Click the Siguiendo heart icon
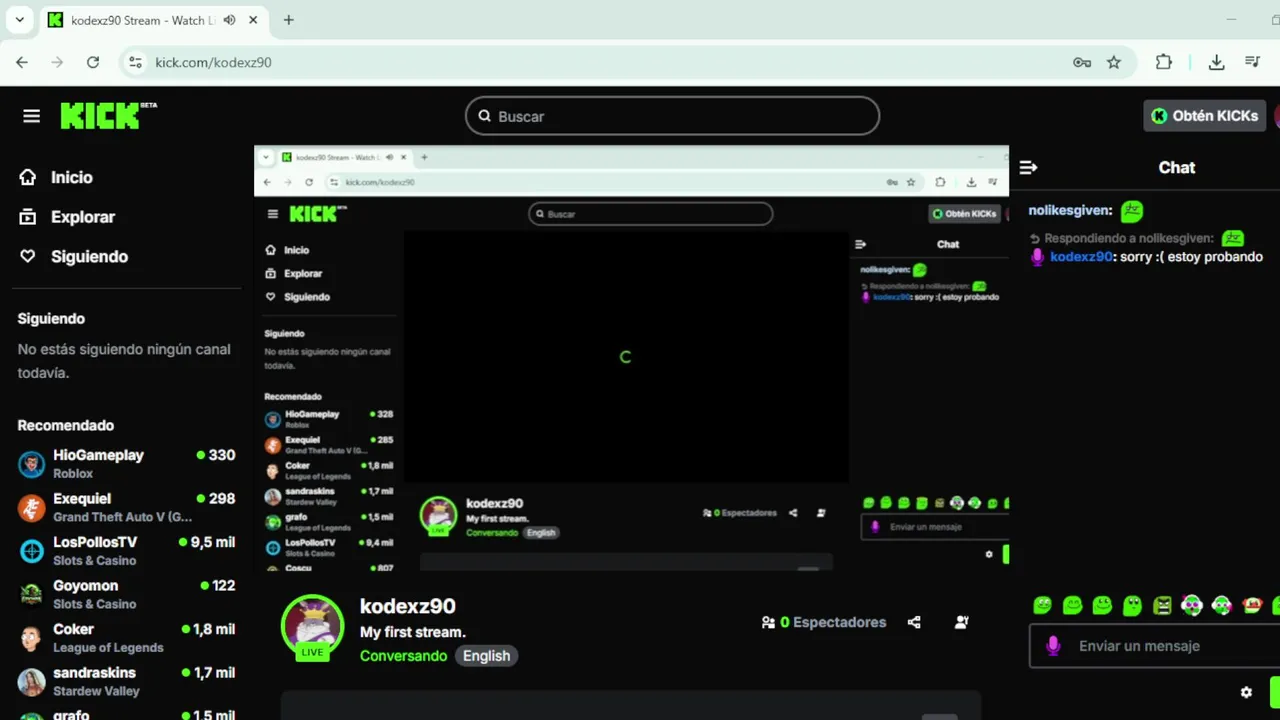 [x=28, y=257]
